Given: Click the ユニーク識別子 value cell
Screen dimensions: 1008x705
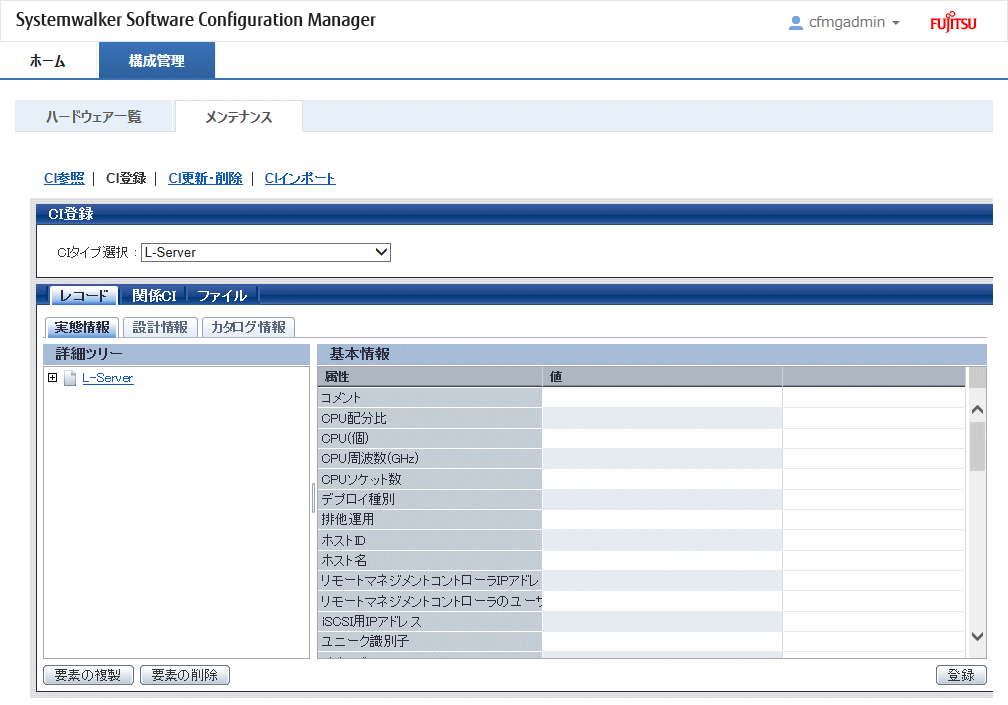Looking at the screenshot, I should [662, 641].
